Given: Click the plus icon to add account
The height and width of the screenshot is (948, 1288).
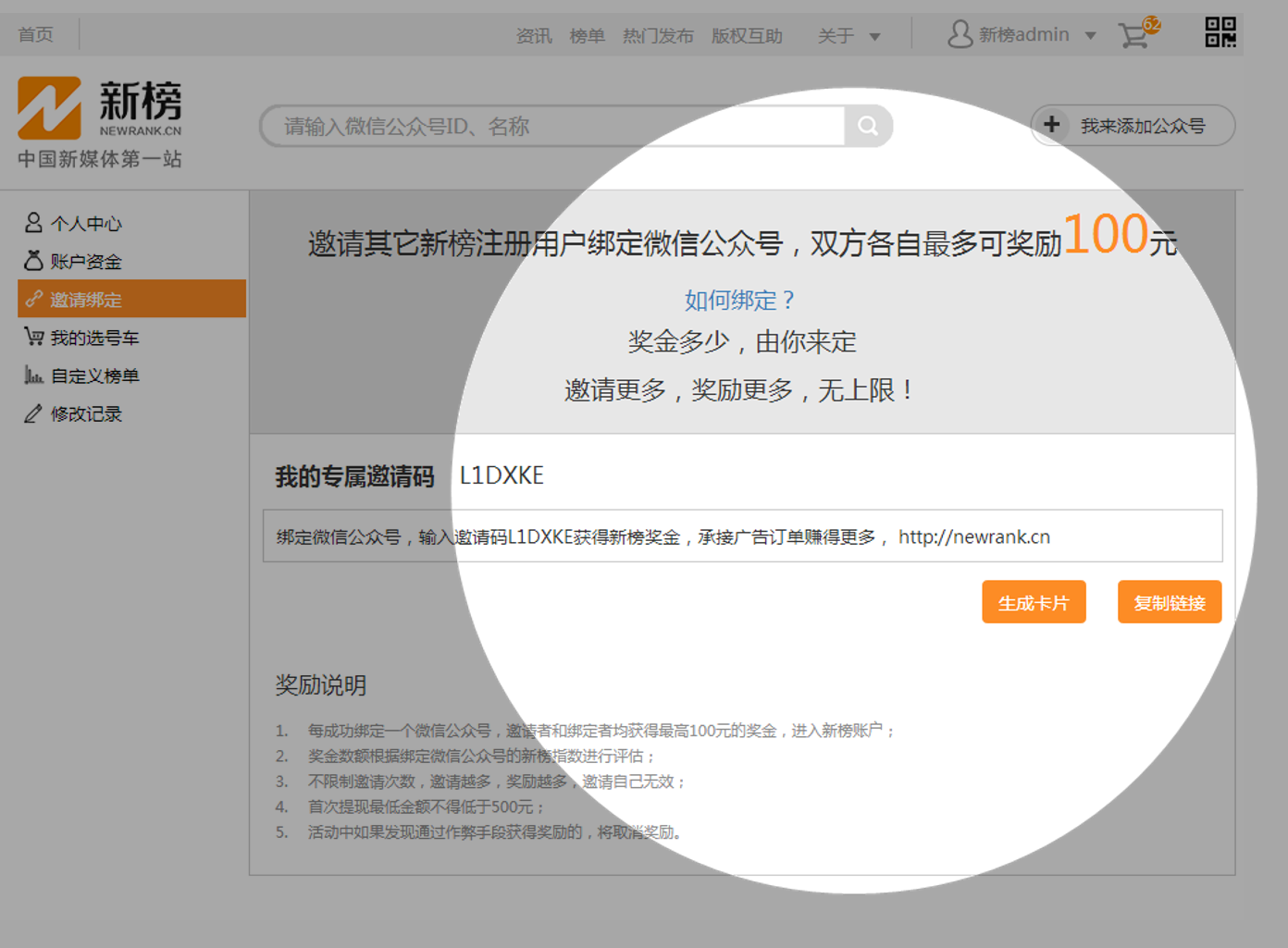Looking at the screenshot, I should pos(1052,124).
